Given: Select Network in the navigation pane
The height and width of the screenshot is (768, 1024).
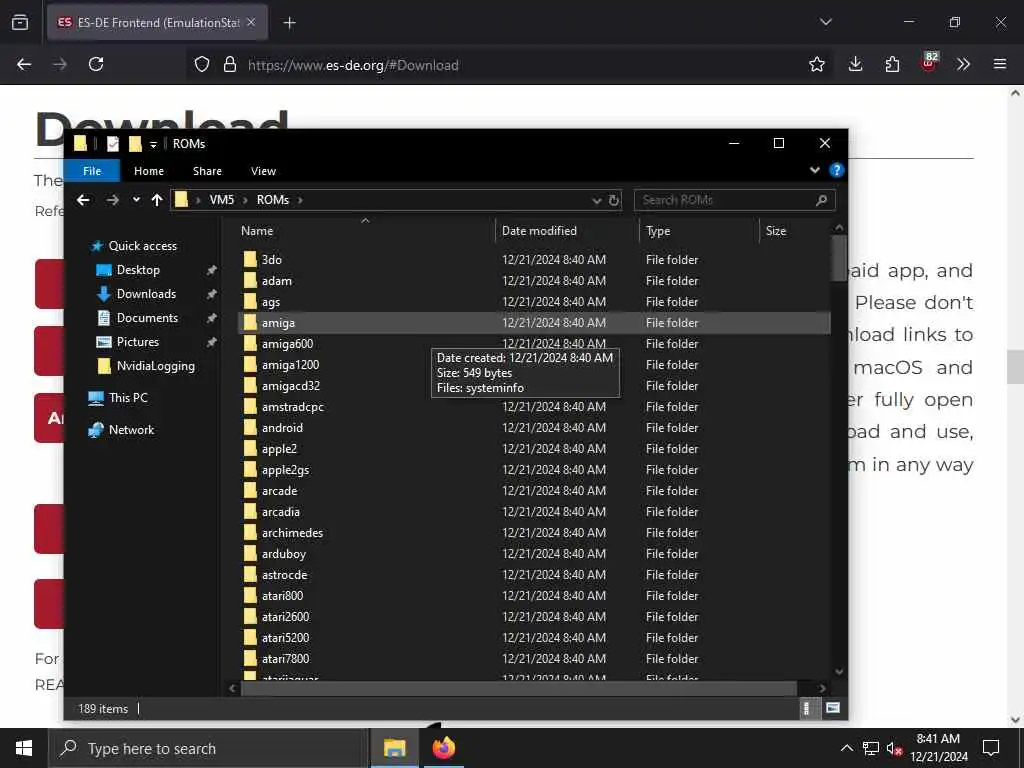Looking at the screenshot, I should click(131, 430).
